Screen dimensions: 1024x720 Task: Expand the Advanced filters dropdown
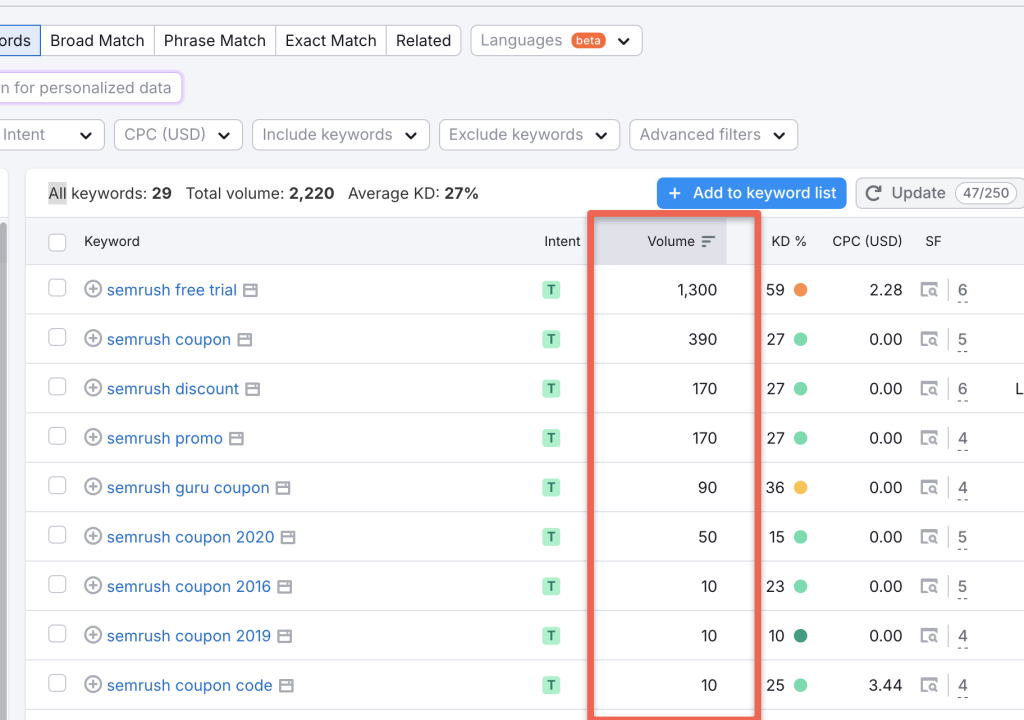tap(713, 134)
